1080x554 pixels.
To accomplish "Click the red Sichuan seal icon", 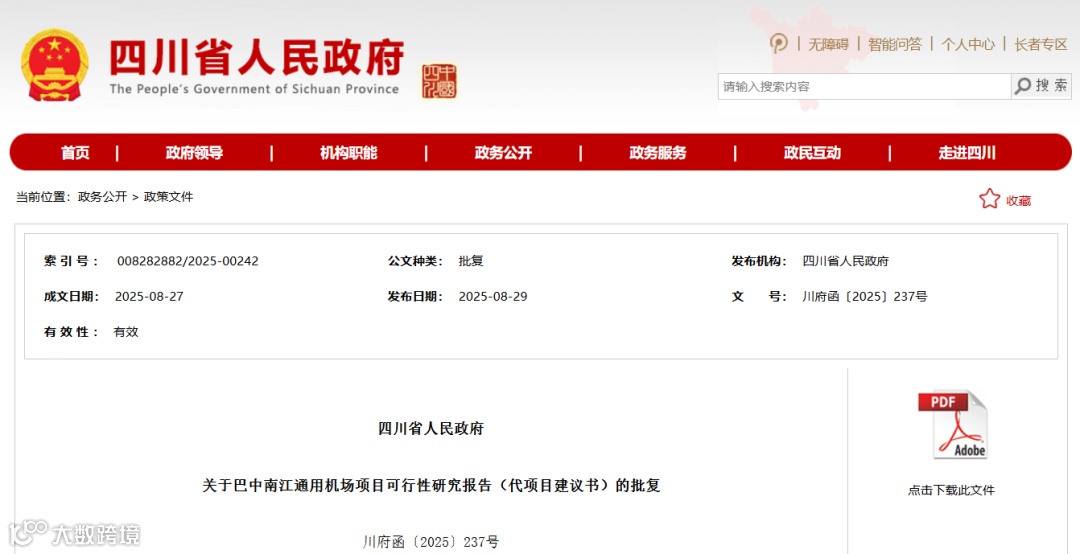I will click(439, 81).
